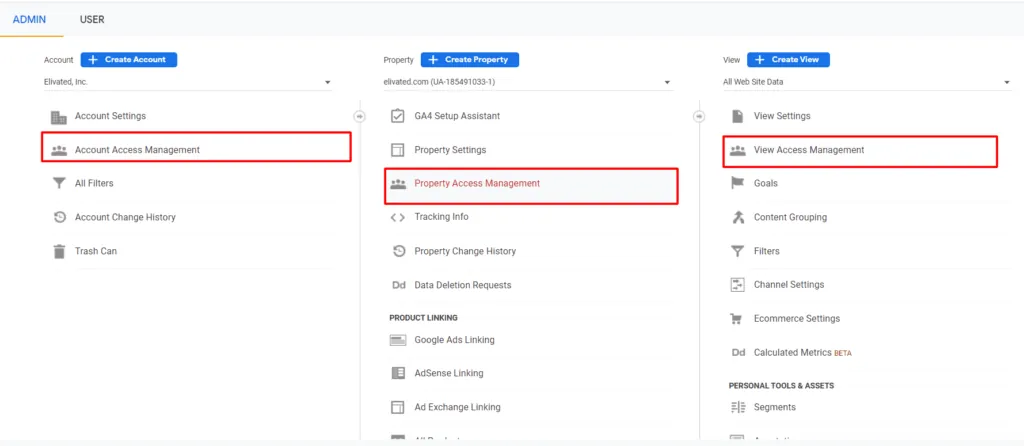Click the view Filters funnel icon

737,251
